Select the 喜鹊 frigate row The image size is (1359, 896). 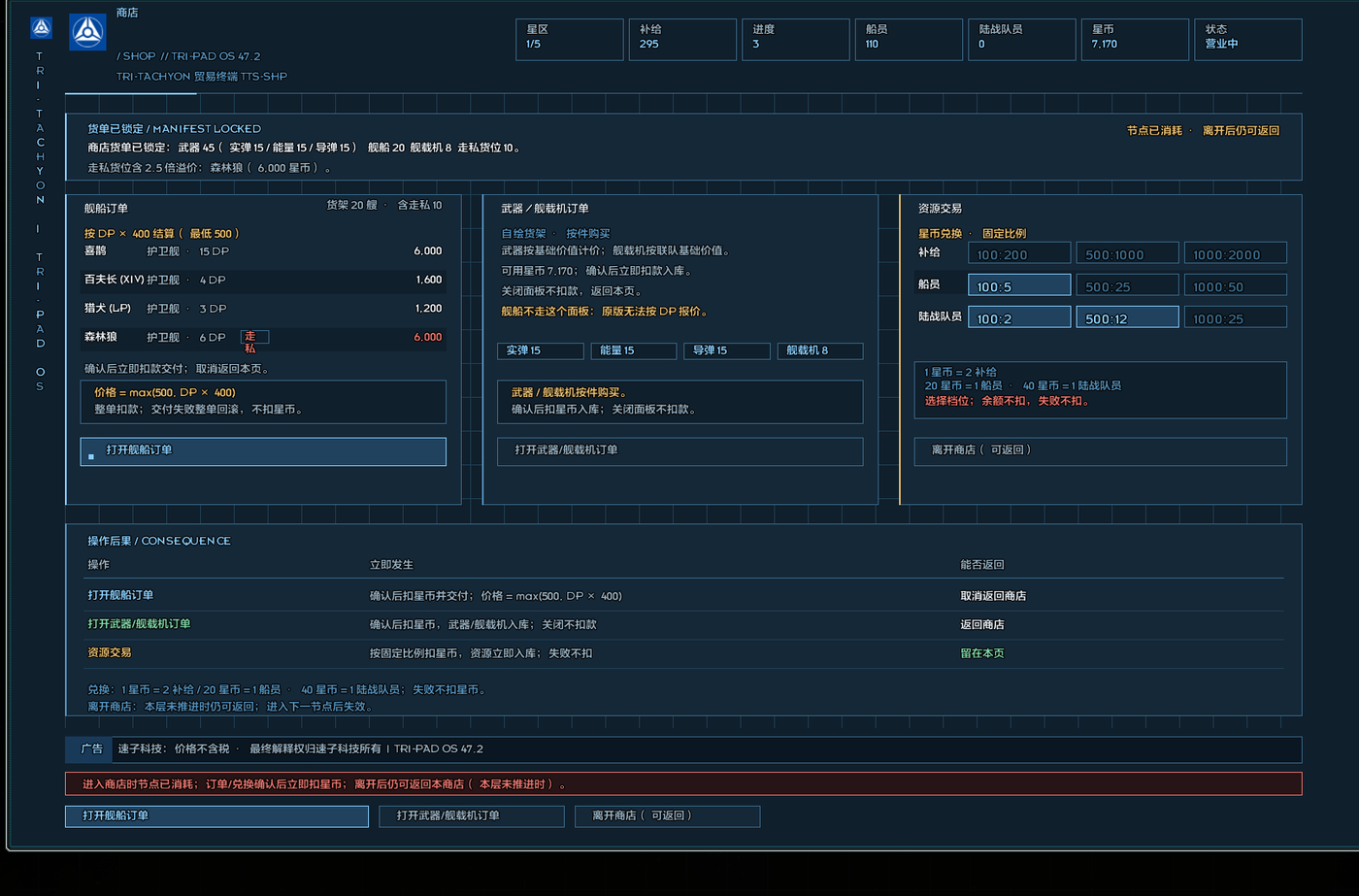click(263, 251)
